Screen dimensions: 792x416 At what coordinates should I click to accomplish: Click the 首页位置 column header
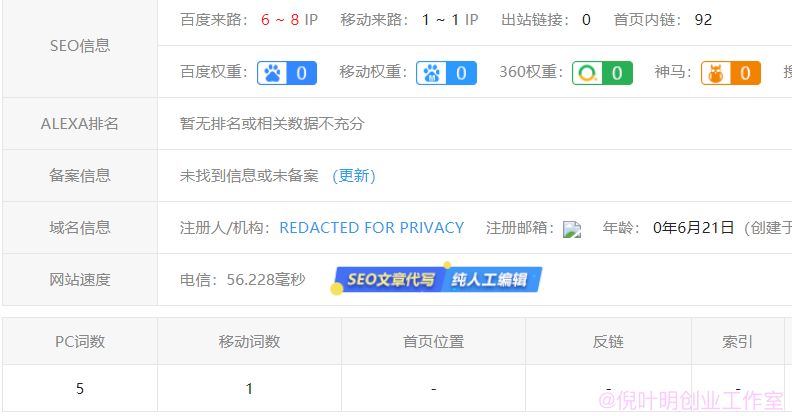(433, 341)
